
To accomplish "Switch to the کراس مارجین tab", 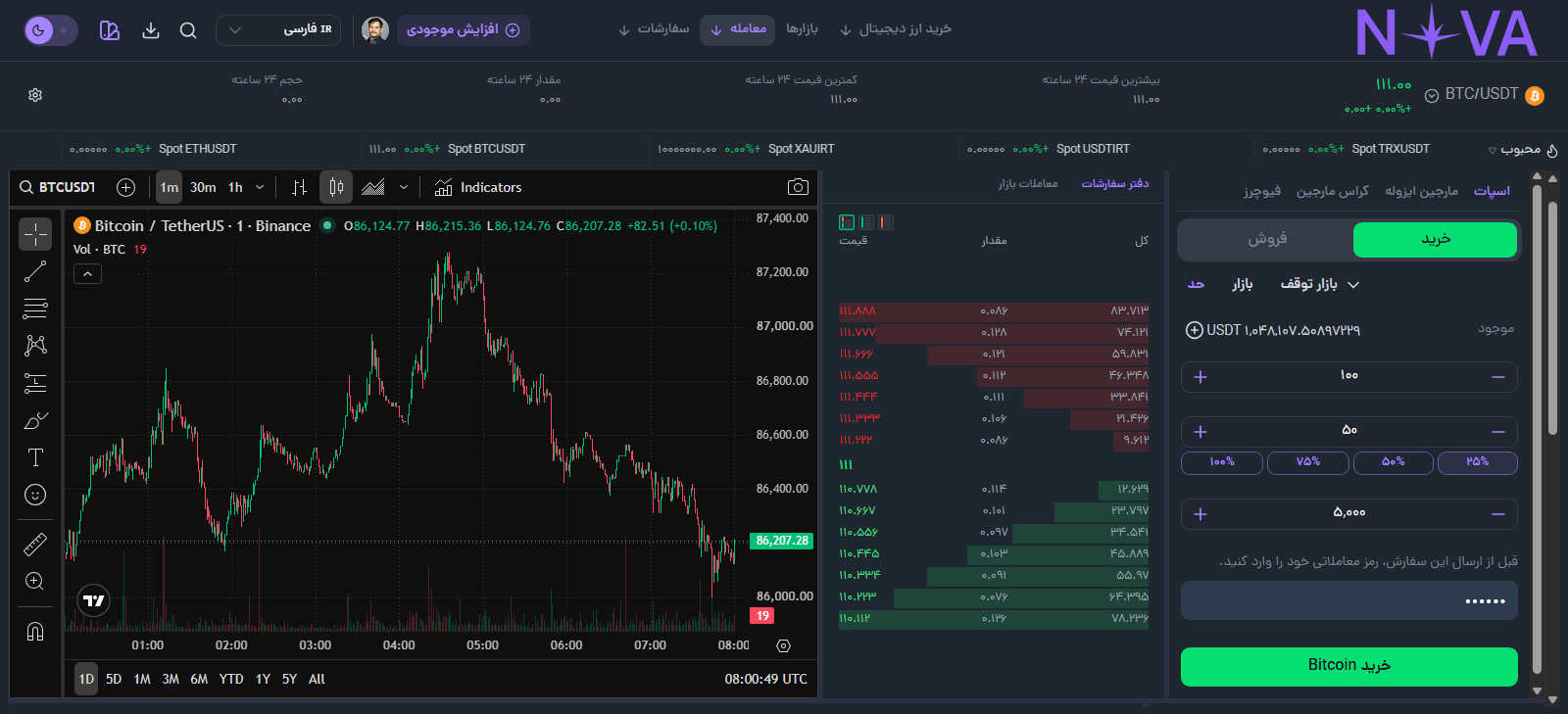I will 1332,192.
